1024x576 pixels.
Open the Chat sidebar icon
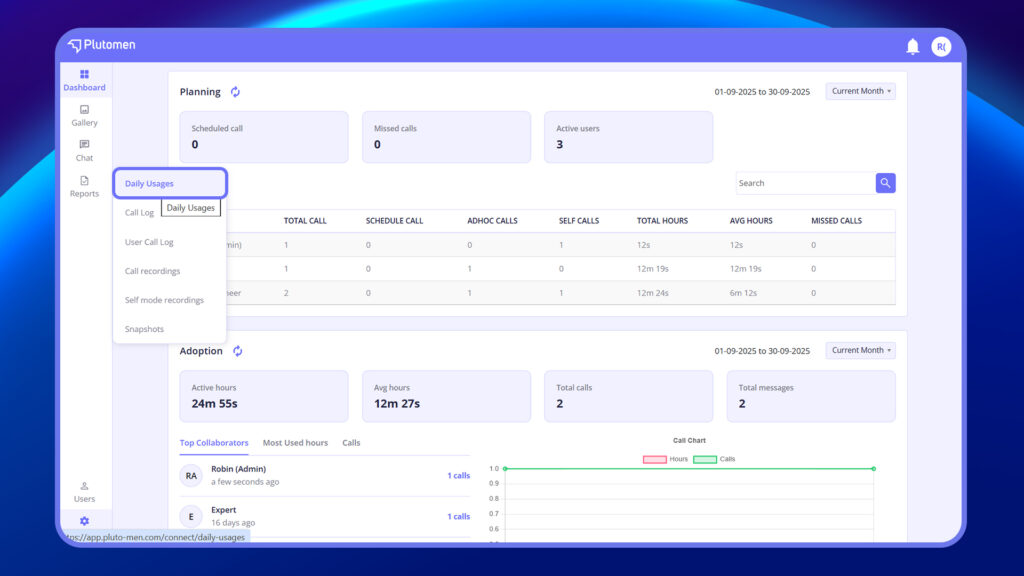(x=84, y=151)
